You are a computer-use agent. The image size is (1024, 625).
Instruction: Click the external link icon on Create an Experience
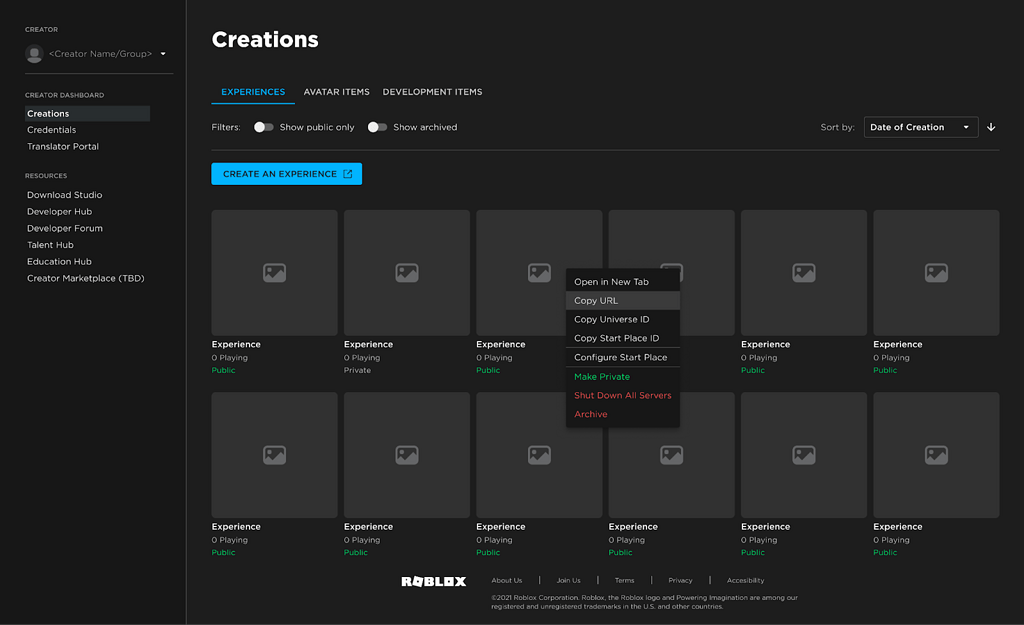click(x=349, y=173)
